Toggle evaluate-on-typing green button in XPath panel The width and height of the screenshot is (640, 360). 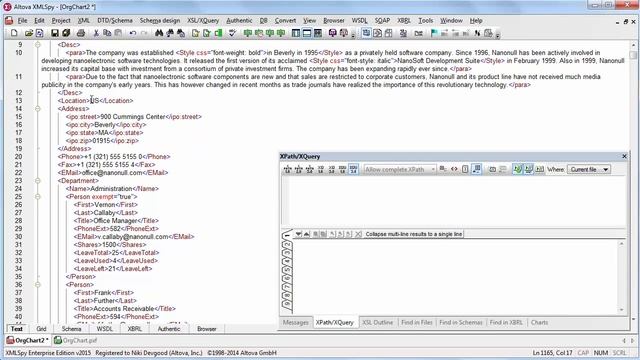point(518,169)
